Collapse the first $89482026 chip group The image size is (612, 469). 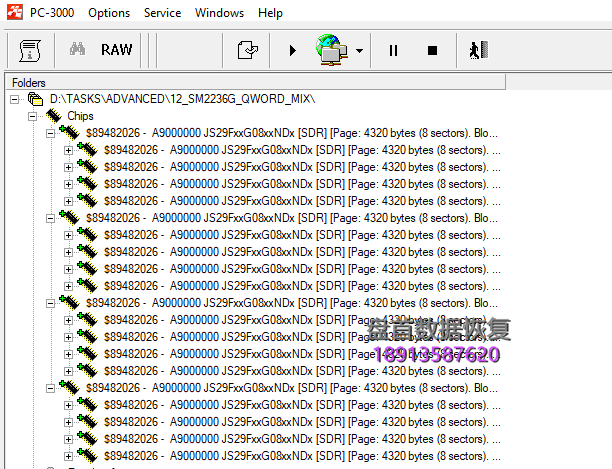click(51, 133)
